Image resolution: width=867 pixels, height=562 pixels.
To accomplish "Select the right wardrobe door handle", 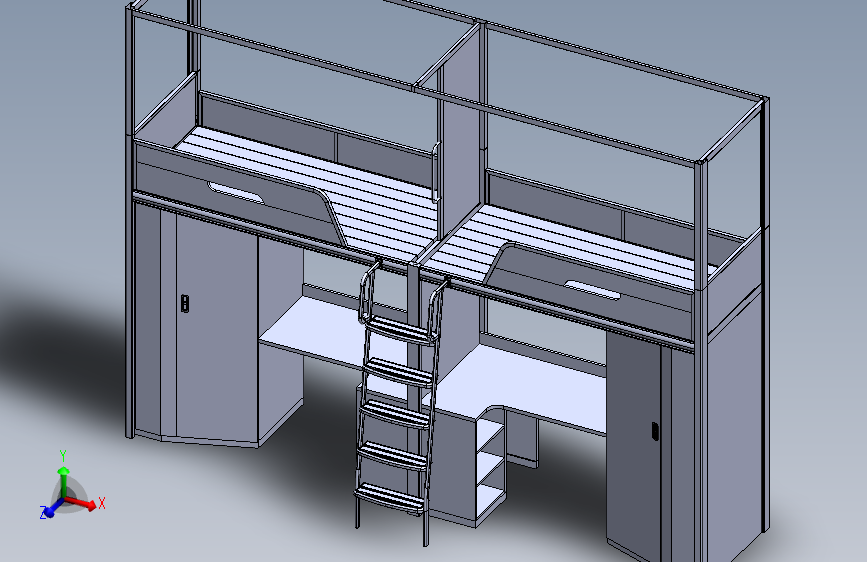I will point(655,431).
